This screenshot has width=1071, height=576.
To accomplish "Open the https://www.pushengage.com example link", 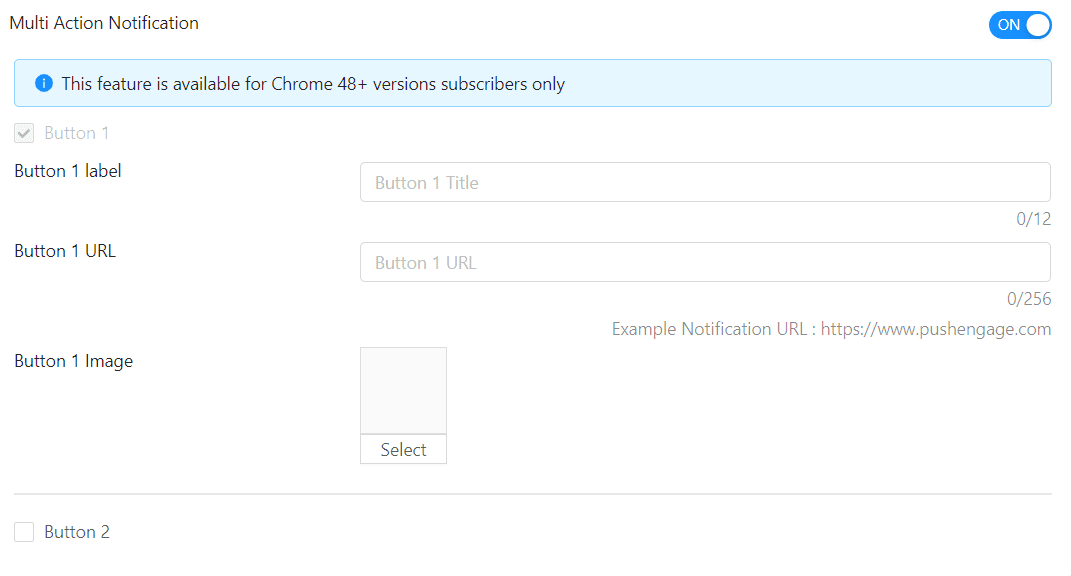I will click(935, 329).
